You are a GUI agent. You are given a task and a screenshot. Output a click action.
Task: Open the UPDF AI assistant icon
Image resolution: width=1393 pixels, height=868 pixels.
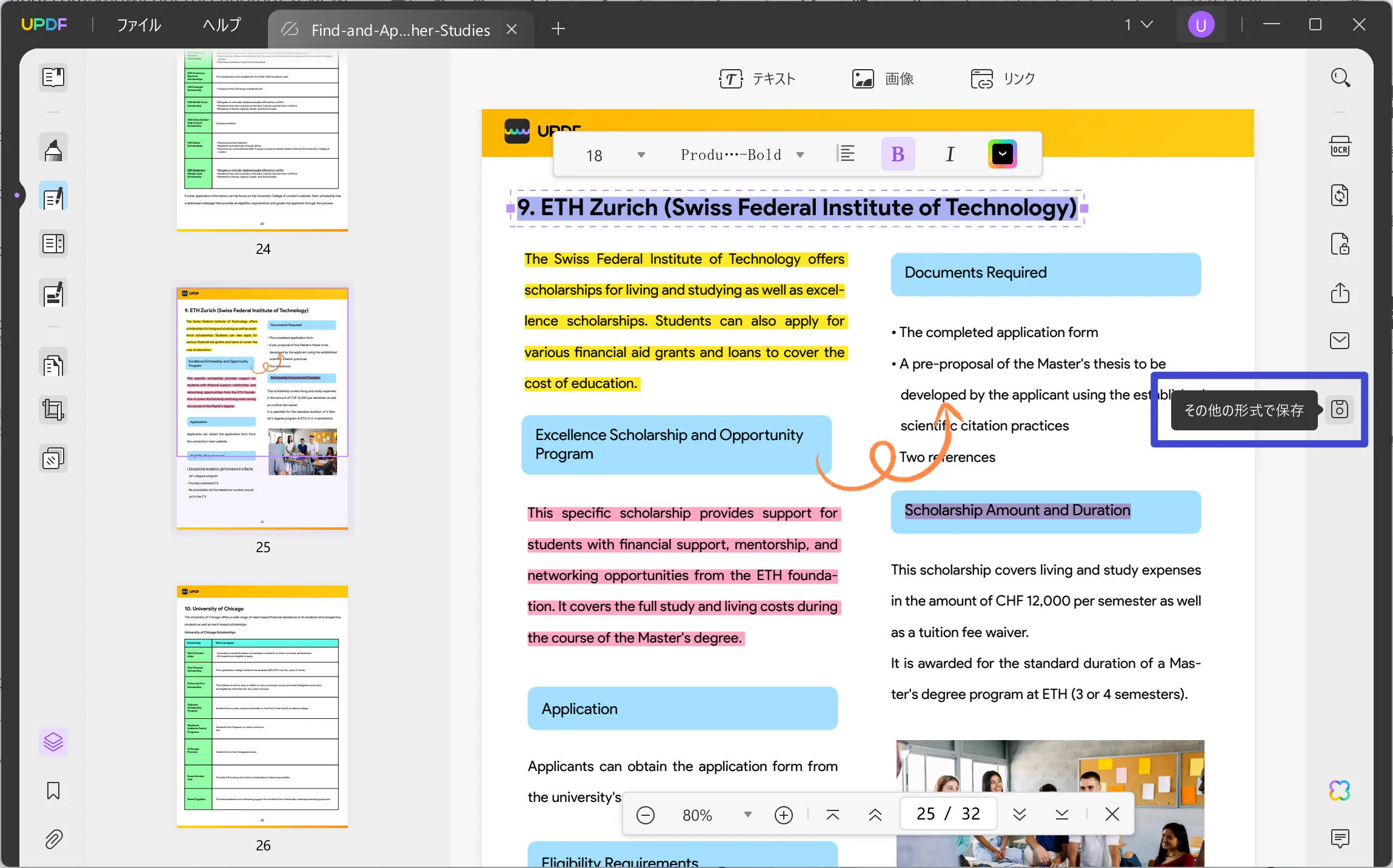[1340, 790]
